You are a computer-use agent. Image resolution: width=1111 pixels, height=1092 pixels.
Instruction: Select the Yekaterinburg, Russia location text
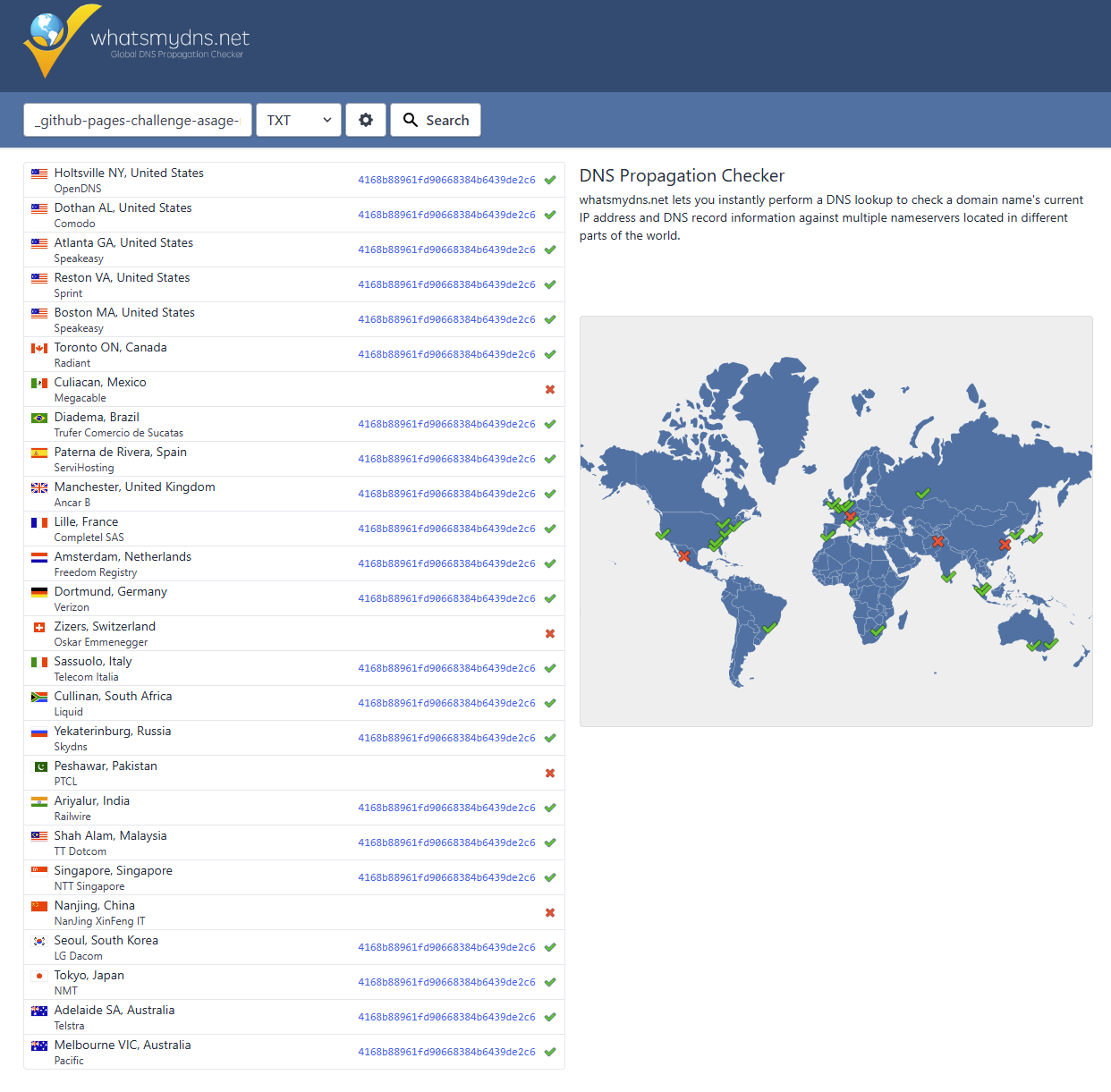113,731
